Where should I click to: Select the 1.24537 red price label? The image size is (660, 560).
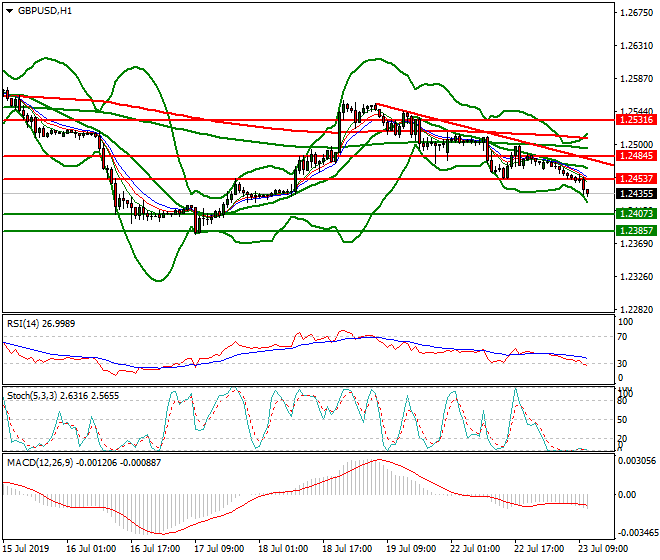[x=636, y=179]
